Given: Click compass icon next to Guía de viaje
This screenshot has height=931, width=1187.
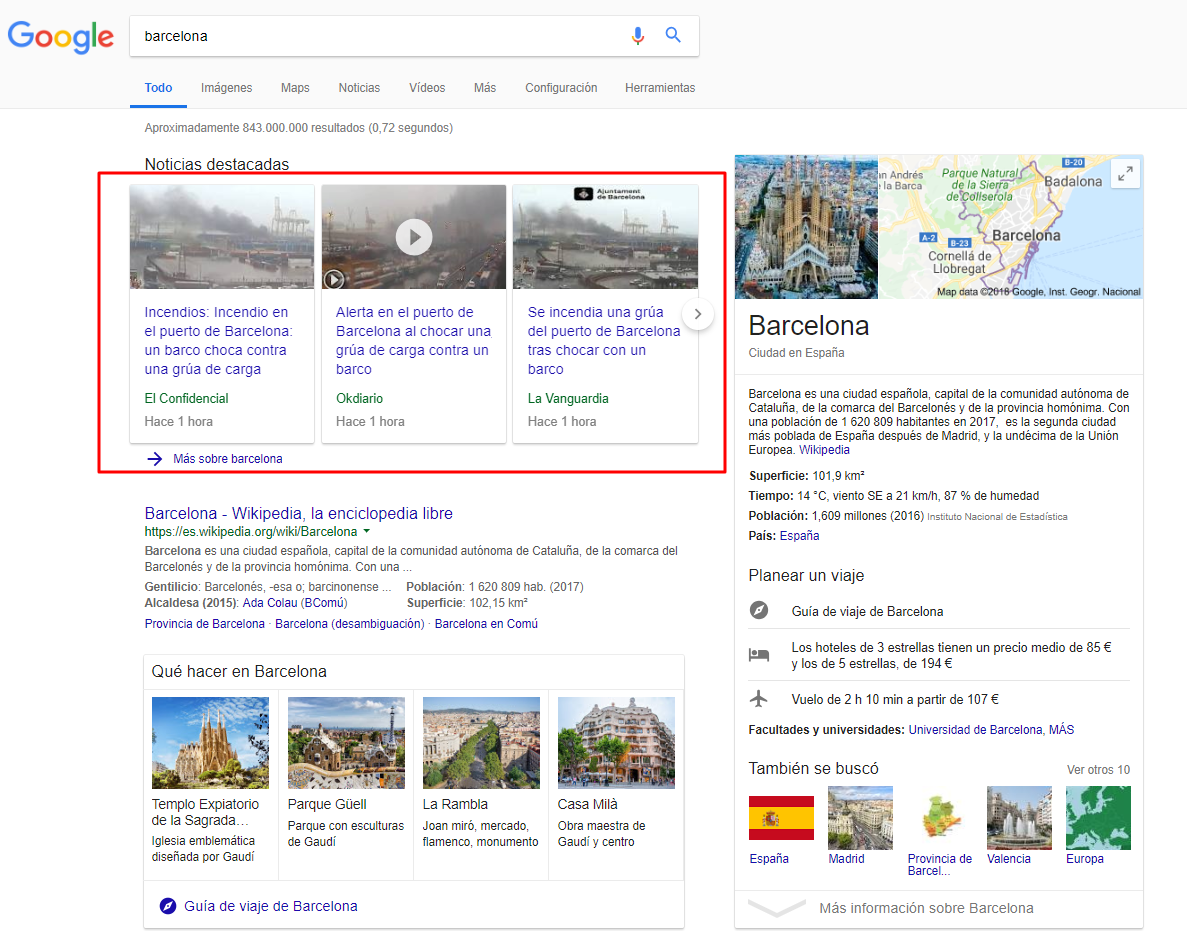Looking at the screenshot, I should coord(759,610).
